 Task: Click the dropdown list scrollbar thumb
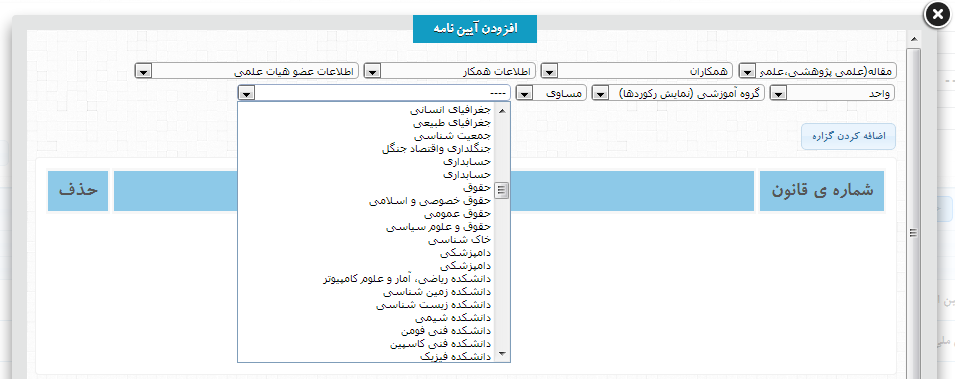502,191
